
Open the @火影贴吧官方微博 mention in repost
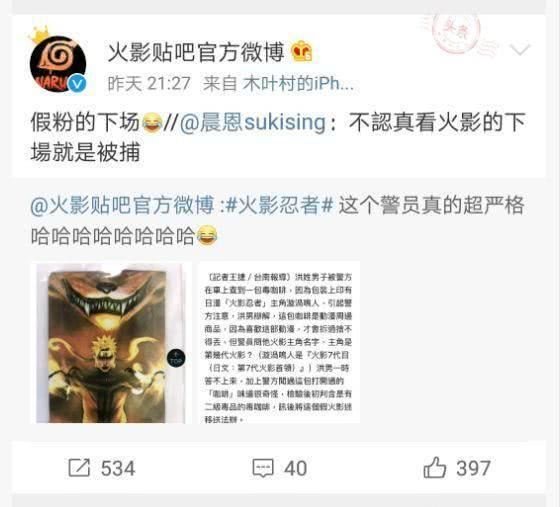tap(122, 206)
